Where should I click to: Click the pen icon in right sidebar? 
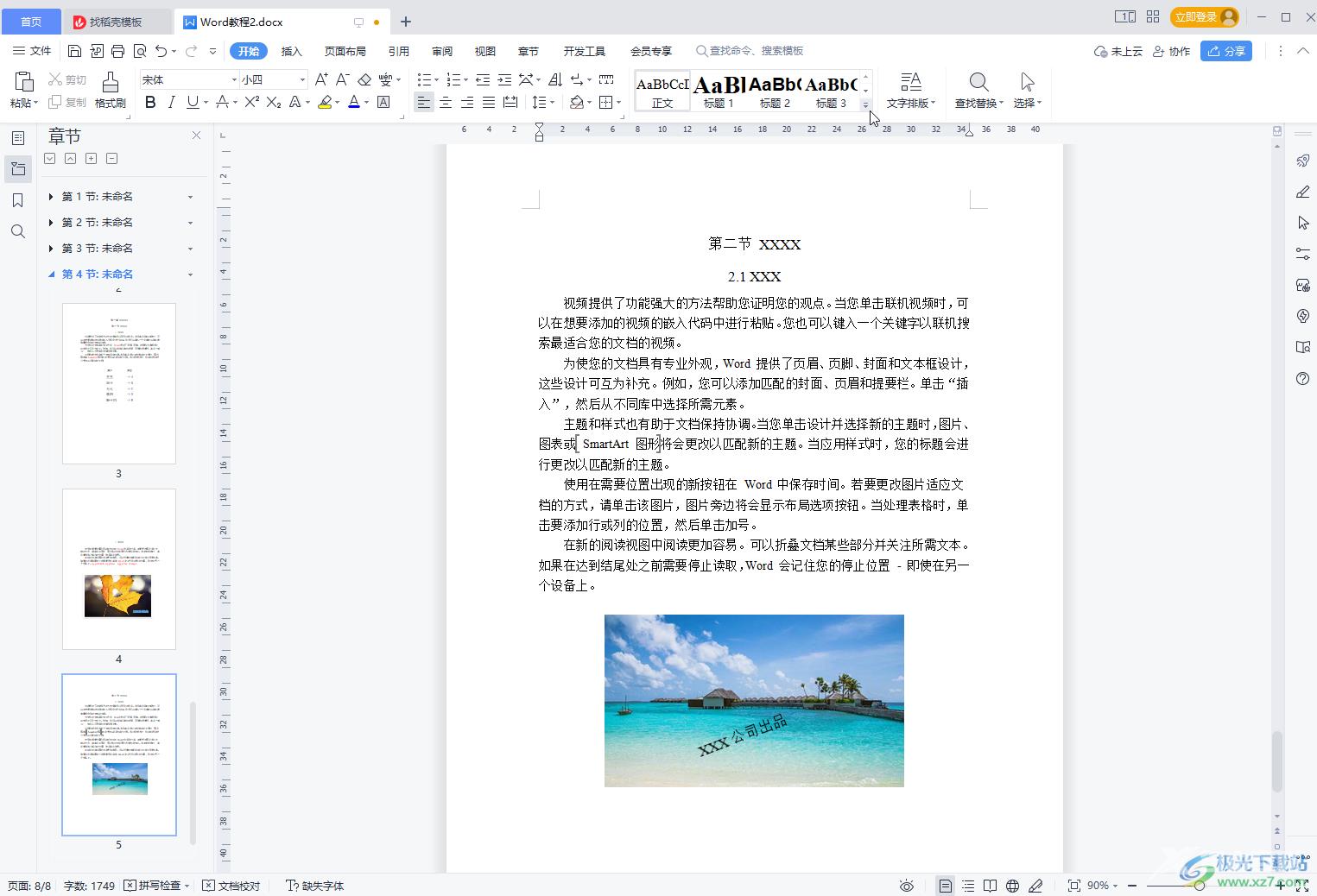pos(1303,192)
